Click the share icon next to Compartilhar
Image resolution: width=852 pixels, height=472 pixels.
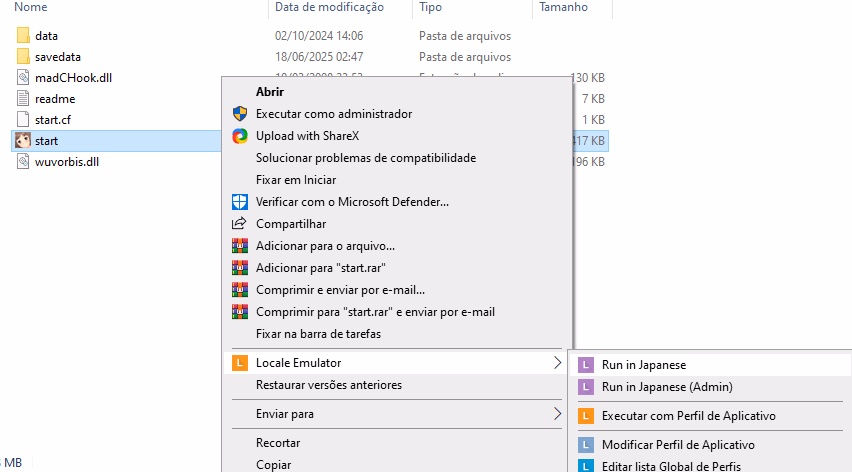coord(239,224)
